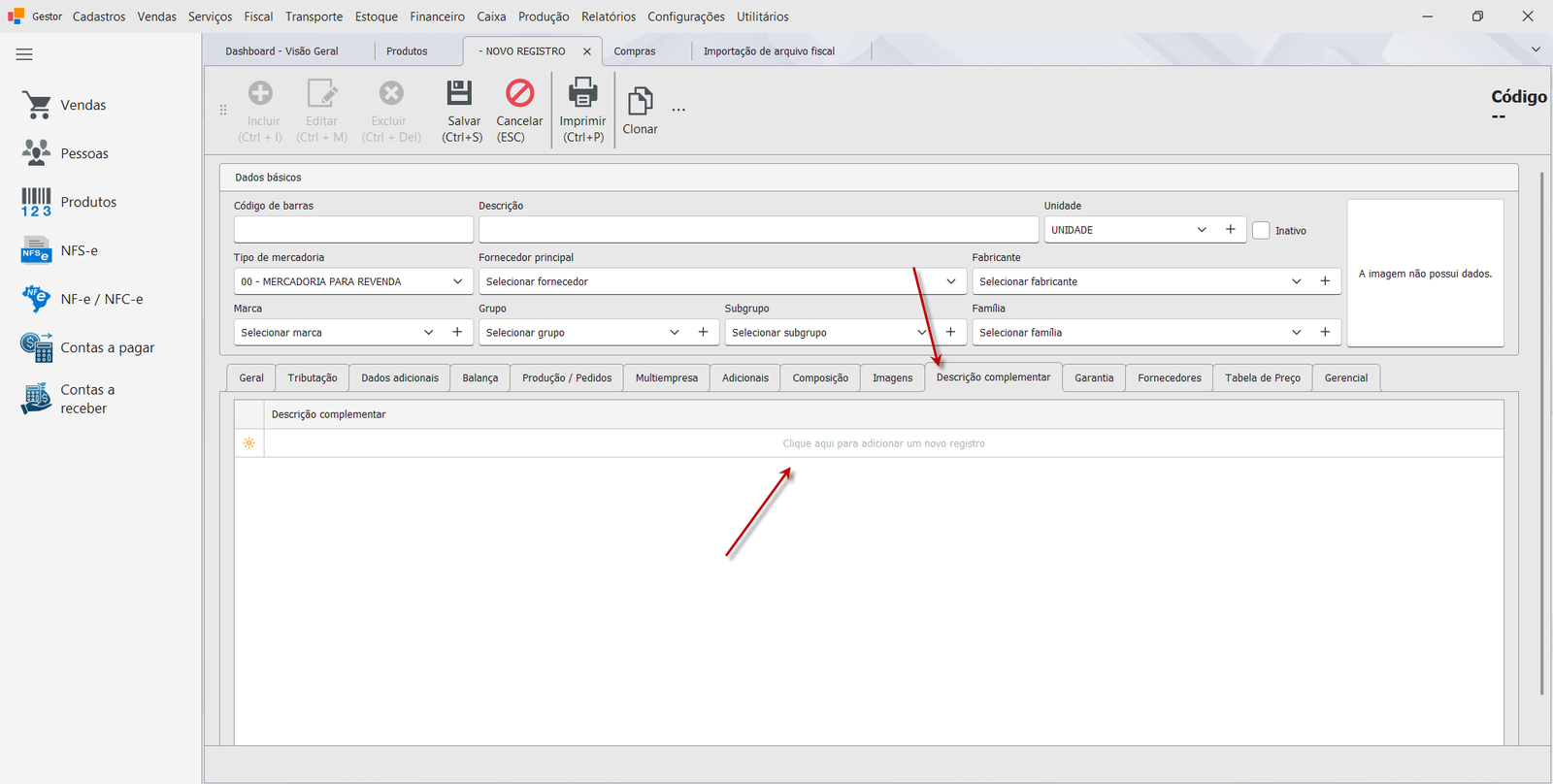Switch to the Tributação tab

click(x=313, y=377)
